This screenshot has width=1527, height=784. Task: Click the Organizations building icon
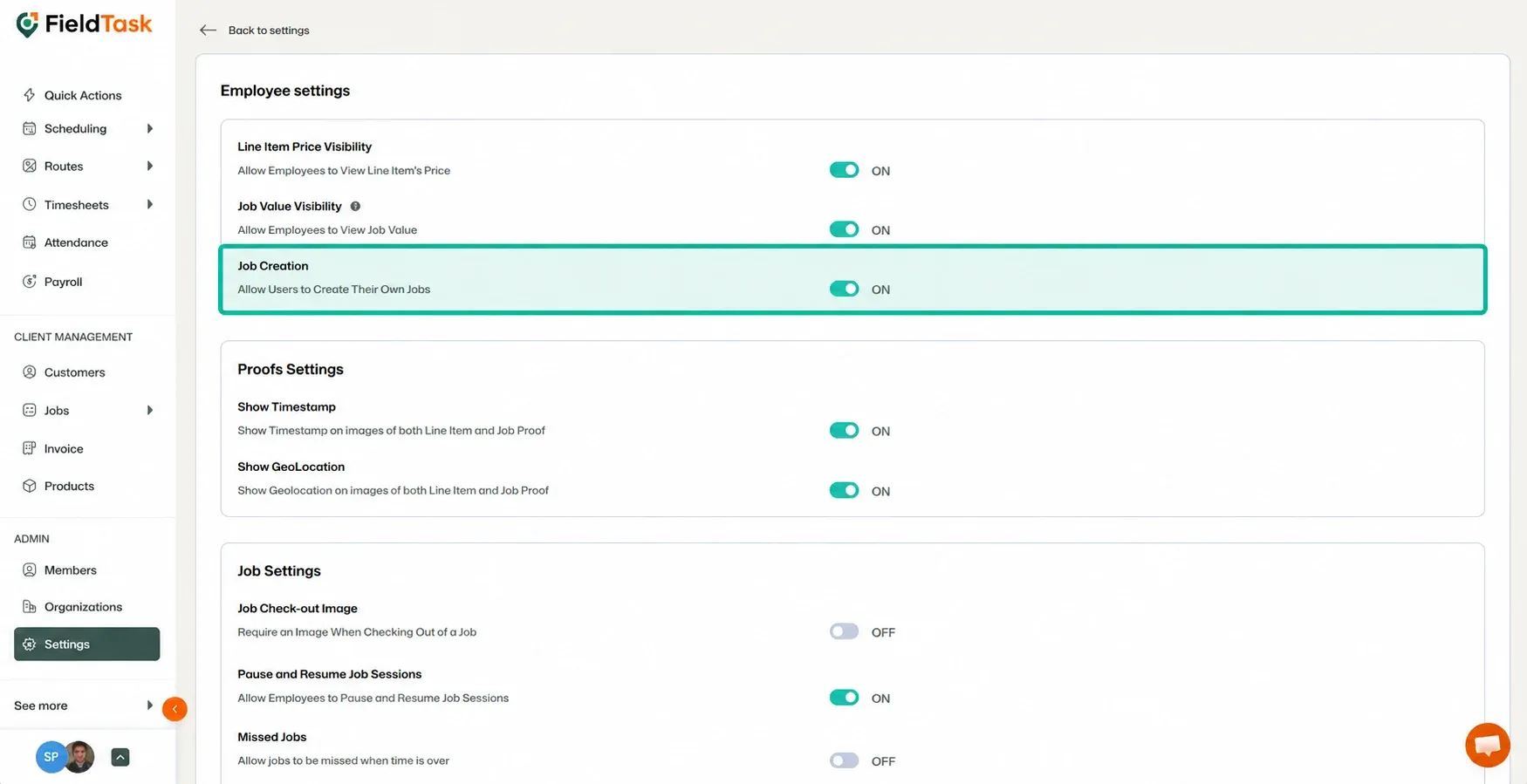pyautogui.click(x=30, y=606)
